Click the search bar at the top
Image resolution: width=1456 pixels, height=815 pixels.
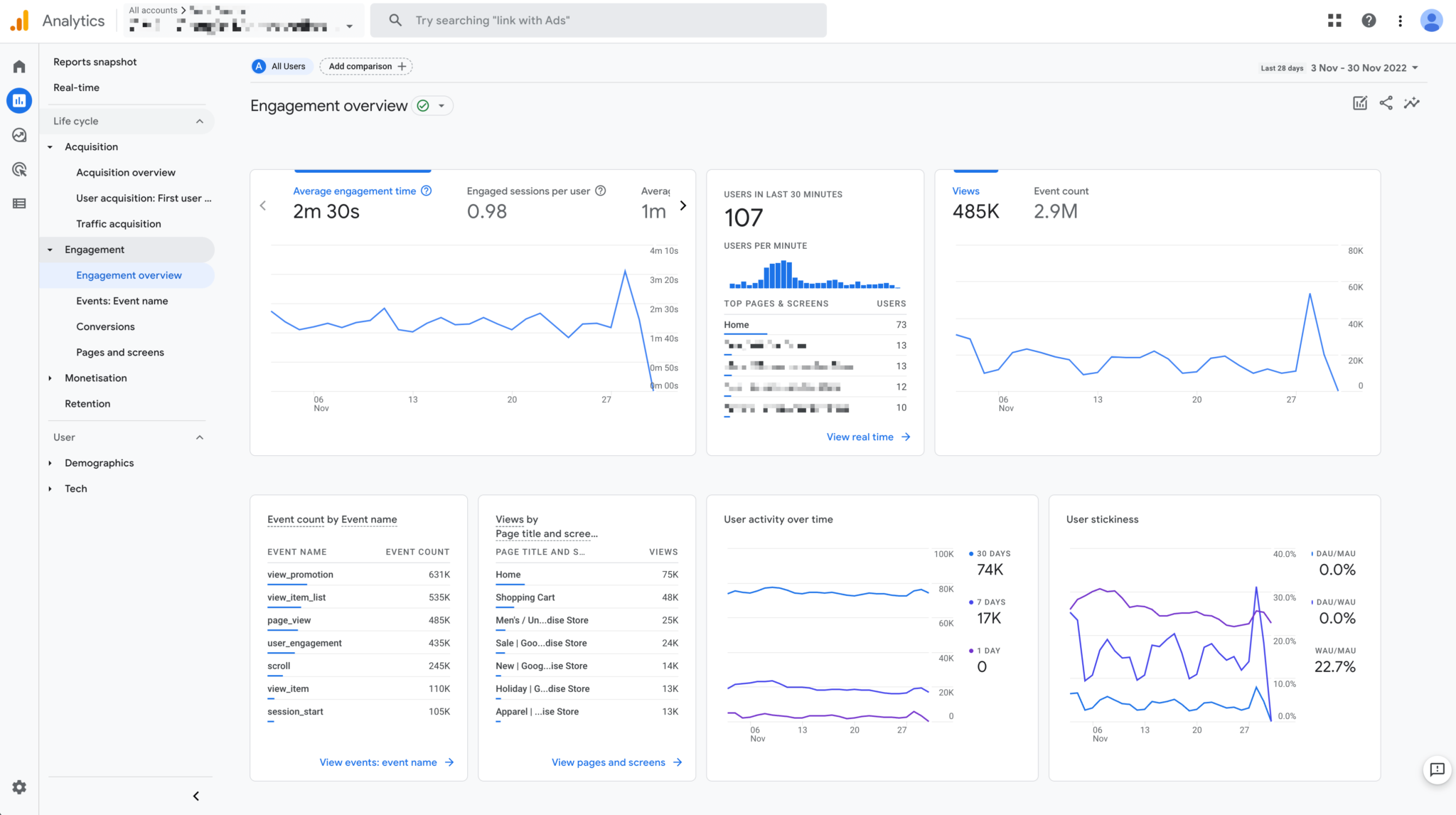(597, 20)
